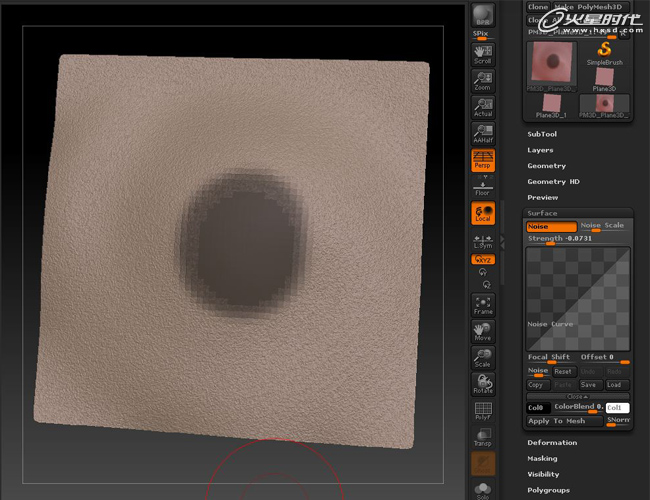Select the Scale view tool
650x500 pixels.
(483, 358)
